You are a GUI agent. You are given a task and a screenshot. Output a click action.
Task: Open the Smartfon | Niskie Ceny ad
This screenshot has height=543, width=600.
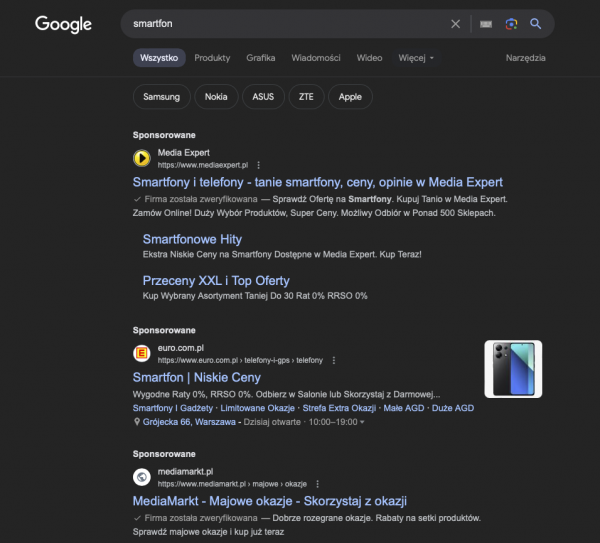click(197, 377)
